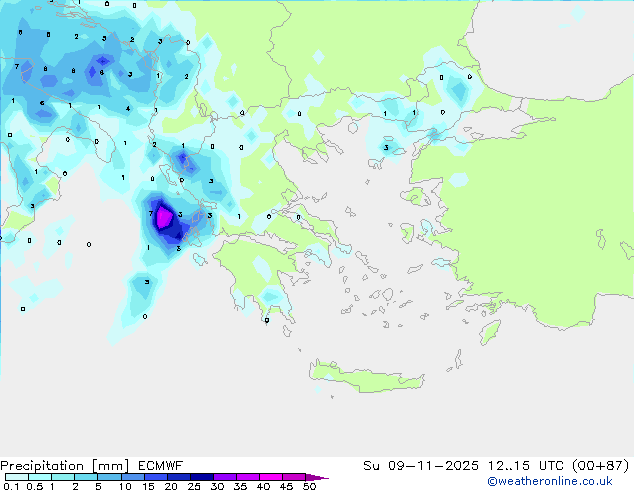634x490 pixels.
Task: Click the 45–50 mm magenta legend swatch
Action: pyautogui.click(x=294, y=477)
